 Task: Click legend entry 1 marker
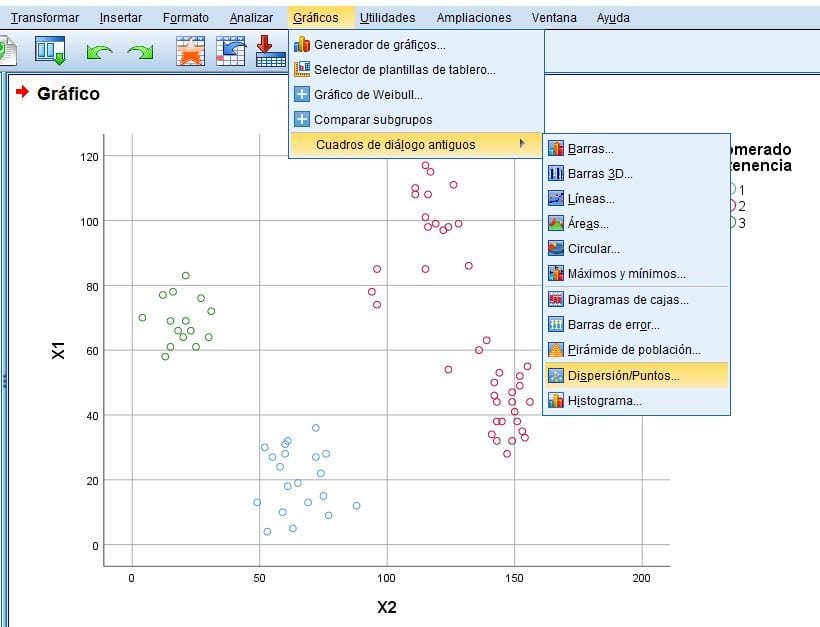pyautogui.click(x=731, y=189)
